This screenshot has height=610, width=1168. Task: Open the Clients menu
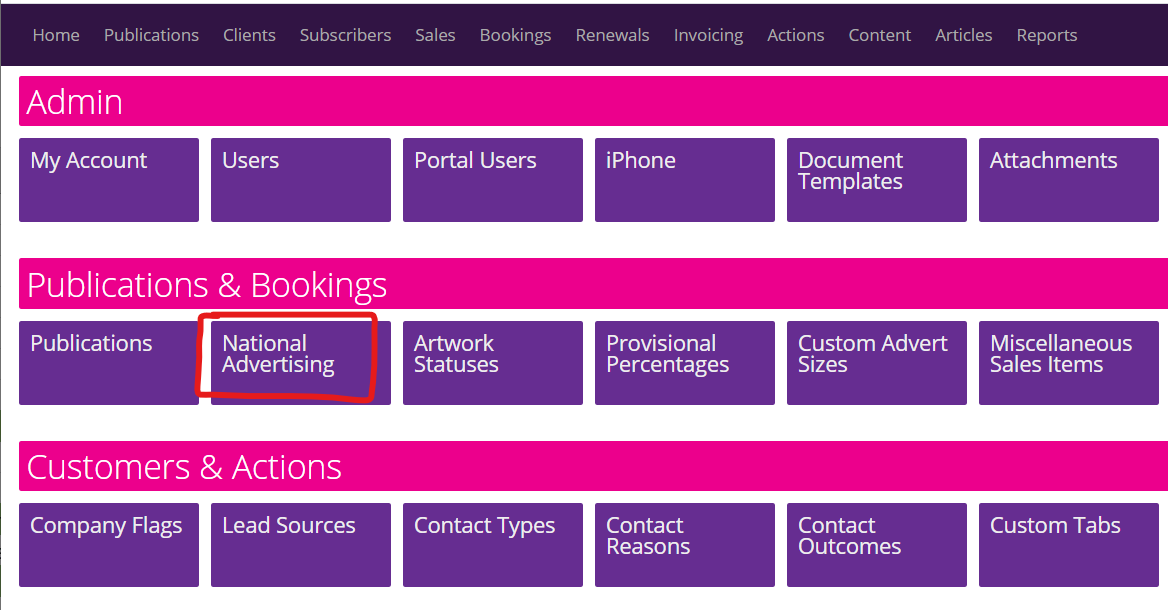click(x=249, y=35)
